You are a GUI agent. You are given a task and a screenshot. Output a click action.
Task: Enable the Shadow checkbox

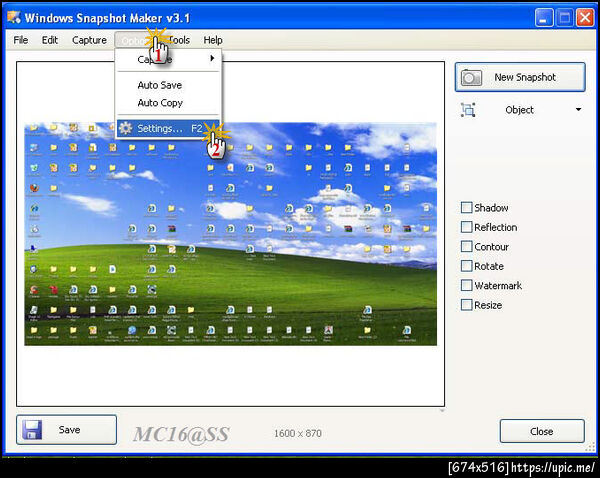click(466, 208)
